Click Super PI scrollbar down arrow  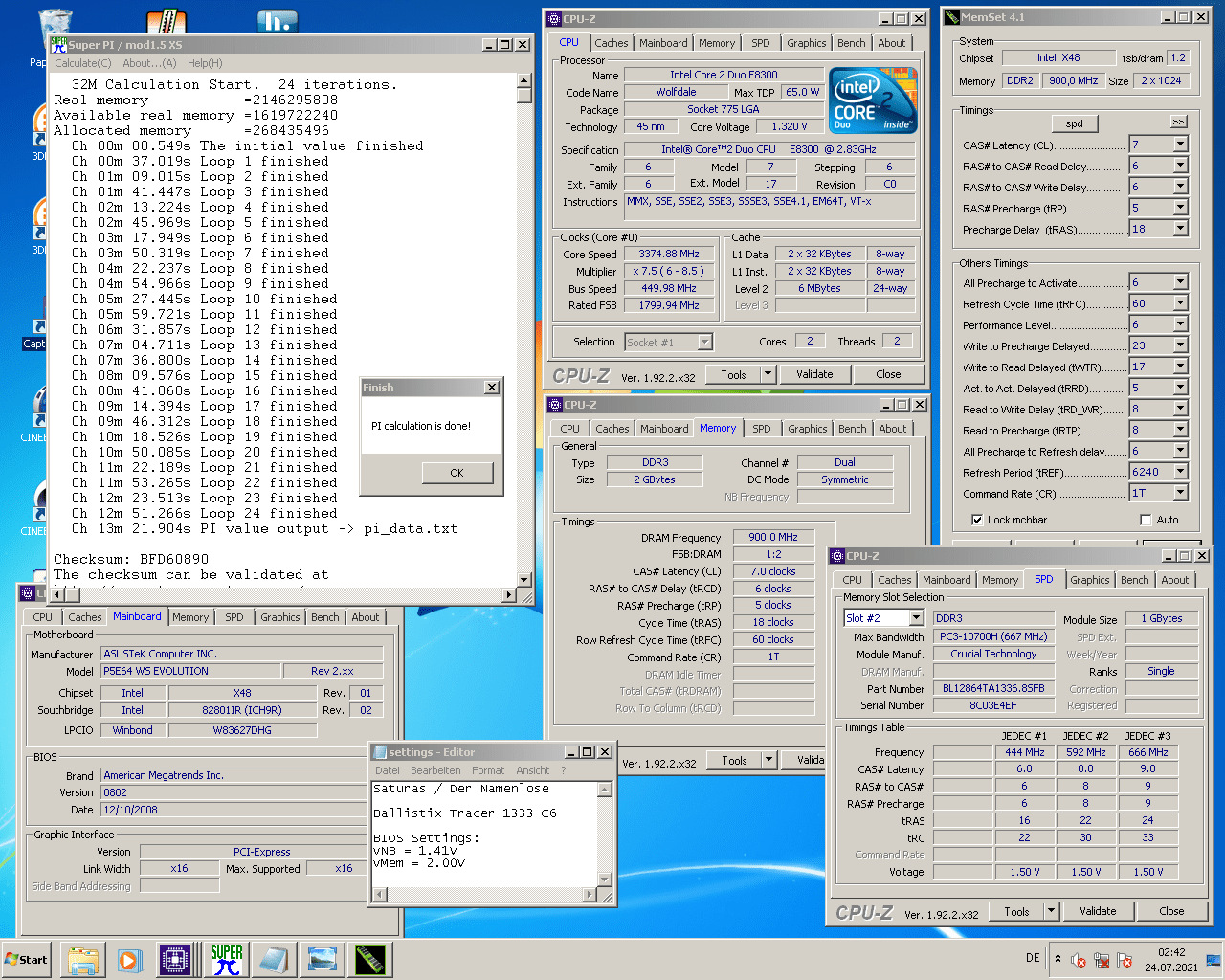(523, 579)
